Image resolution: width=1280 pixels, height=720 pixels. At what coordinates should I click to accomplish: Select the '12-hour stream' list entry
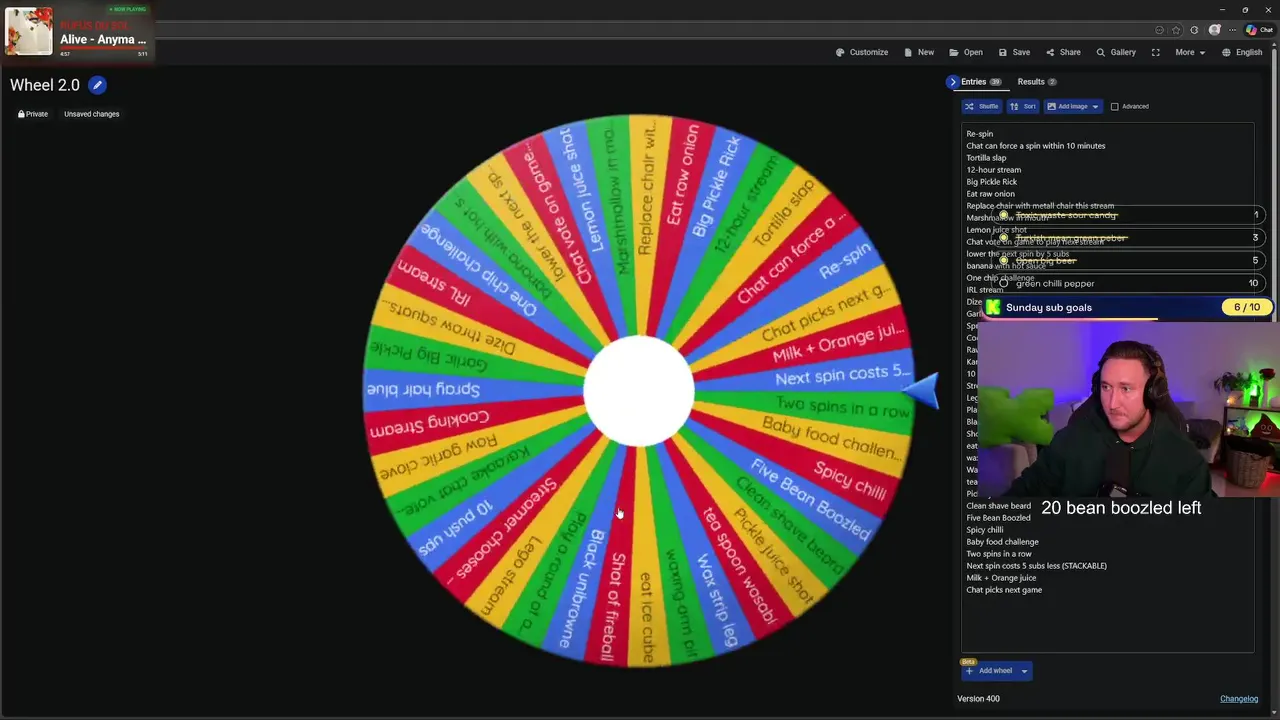click(994, 170)
